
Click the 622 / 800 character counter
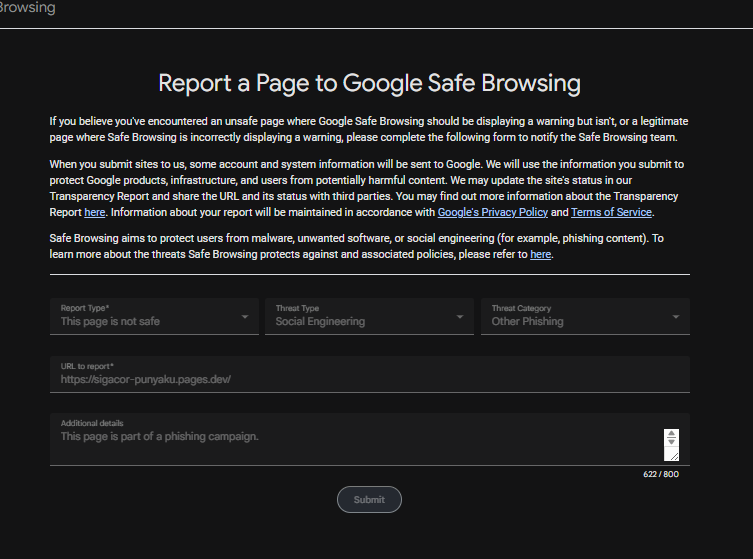point(661,474)
